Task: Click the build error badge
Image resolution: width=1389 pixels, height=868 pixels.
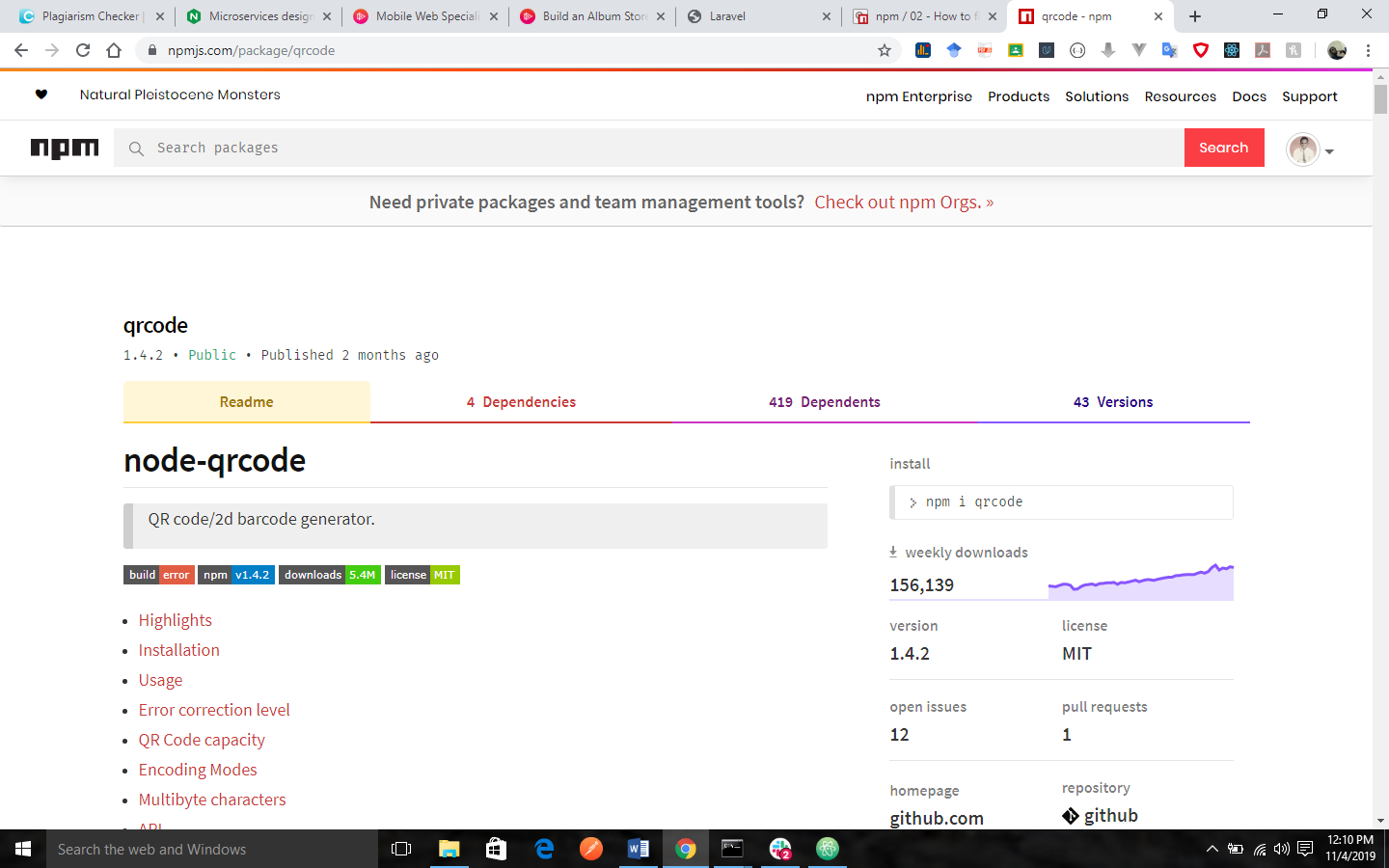Action: (x=159, y=575)
